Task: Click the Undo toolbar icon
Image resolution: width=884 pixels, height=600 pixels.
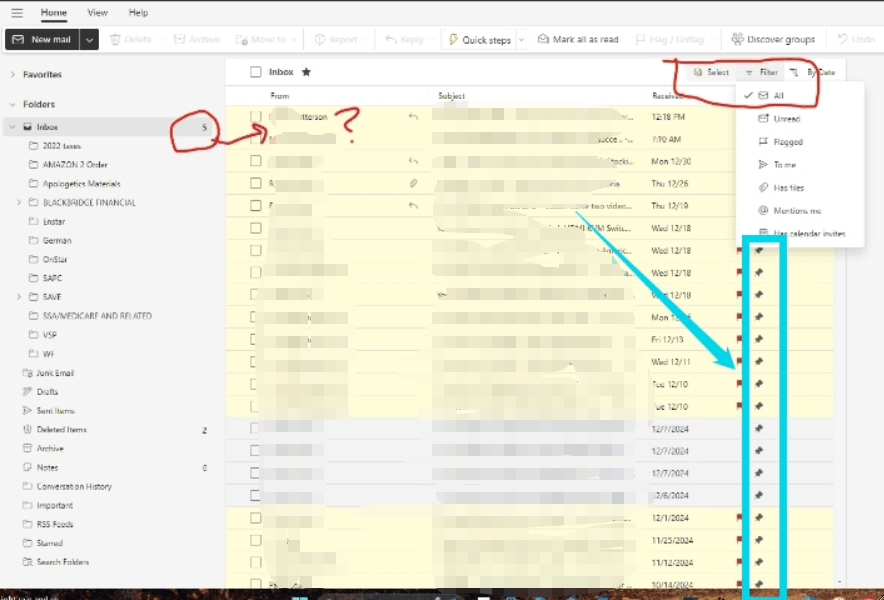Action: coord(843,39)
